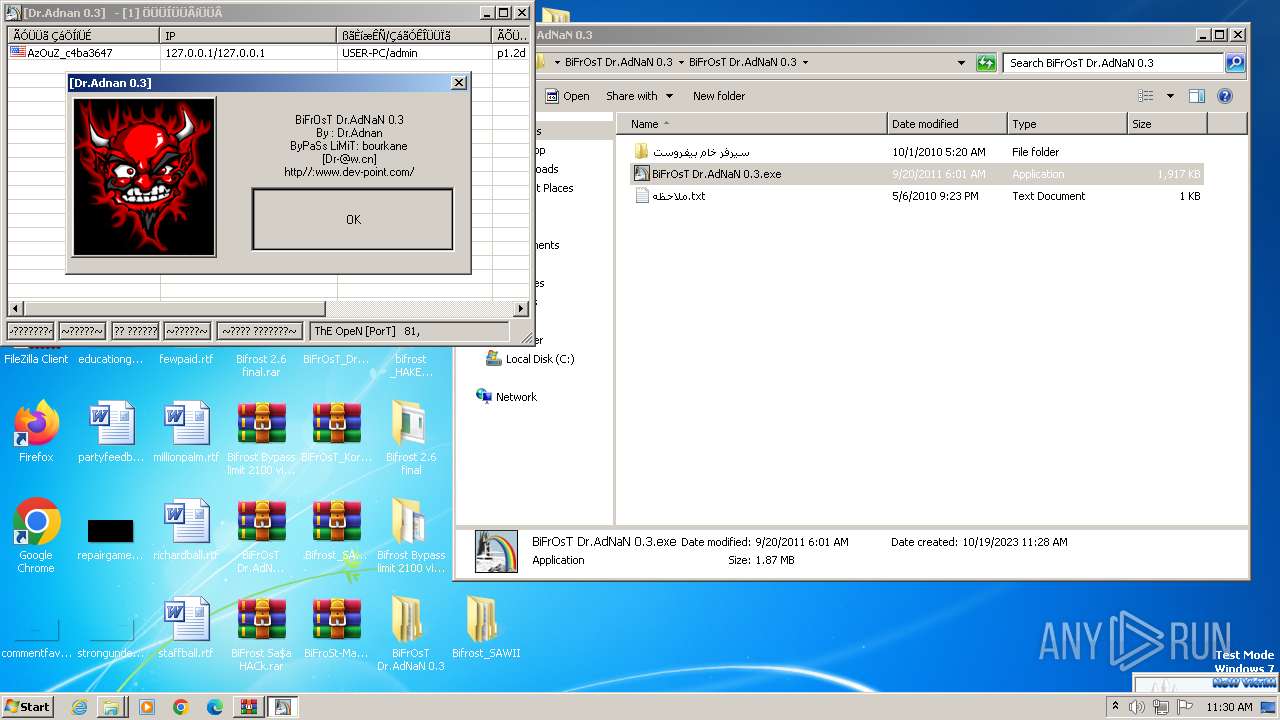
Task: Click OK in the Dr.Adnan 0.3 dialog
Action: [x=353, y=219]
